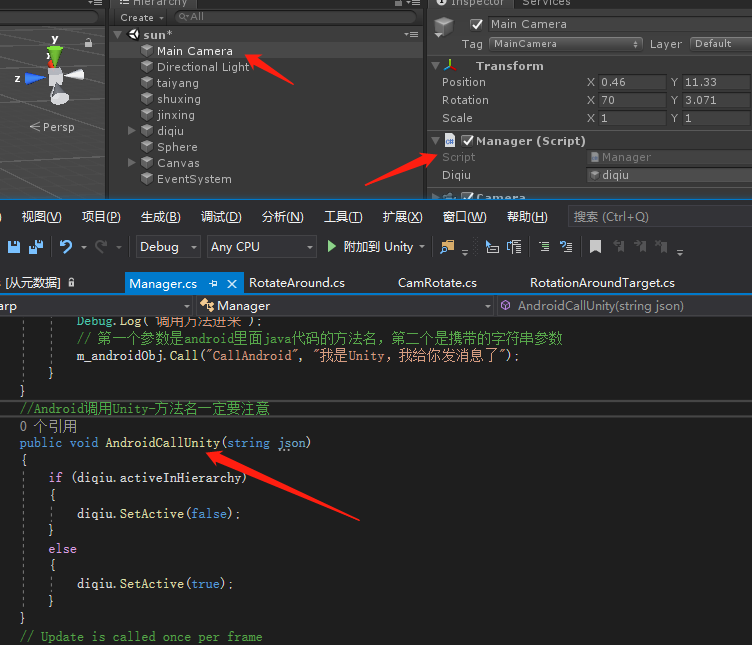Screen dimensions: 752x645
Task: Disable the Manager (Script) component checkbox
Action: pyautogui.click(x=467, y=141)
